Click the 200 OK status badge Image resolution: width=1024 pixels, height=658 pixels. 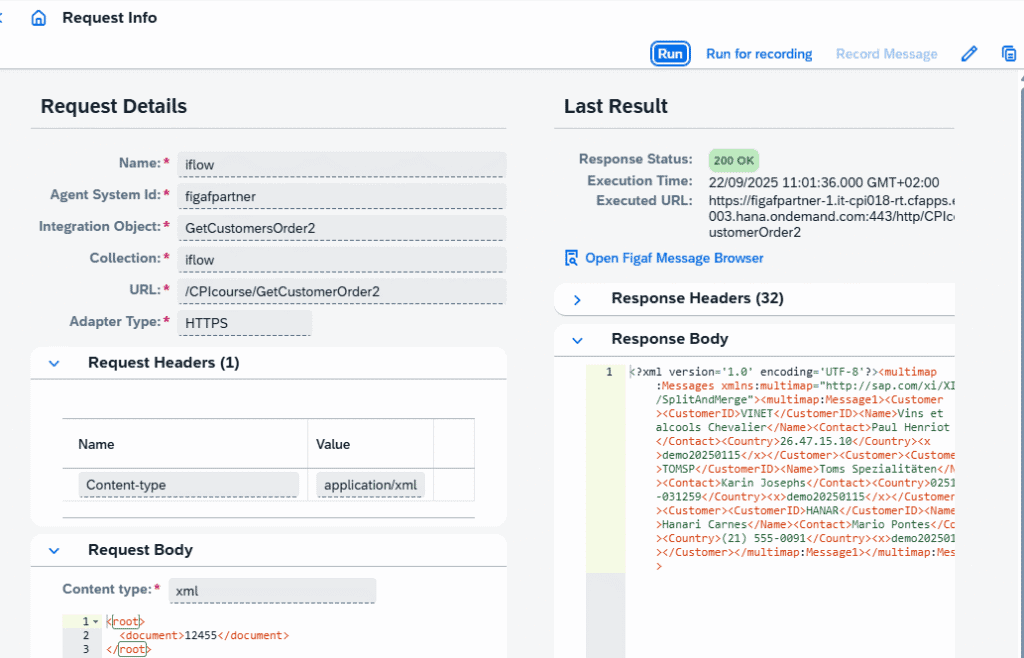click(733, 160)
